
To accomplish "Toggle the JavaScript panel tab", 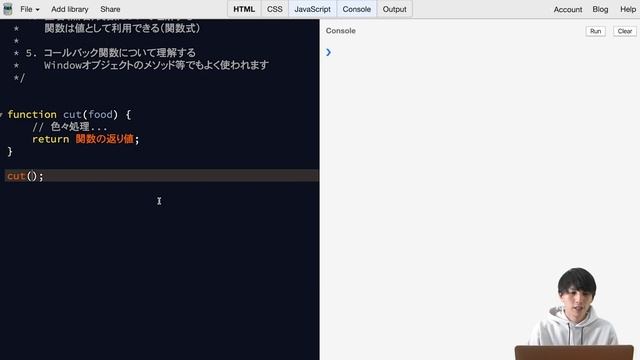I will click(313, 9).
